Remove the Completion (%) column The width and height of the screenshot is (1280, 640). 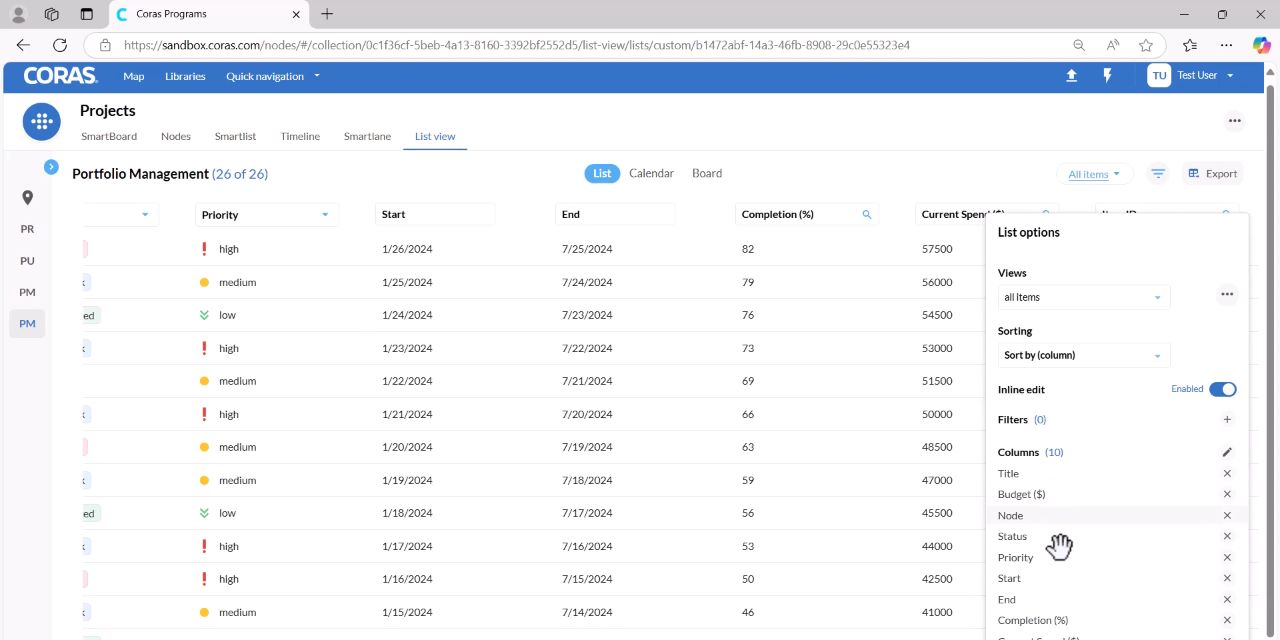(1227, 621)
